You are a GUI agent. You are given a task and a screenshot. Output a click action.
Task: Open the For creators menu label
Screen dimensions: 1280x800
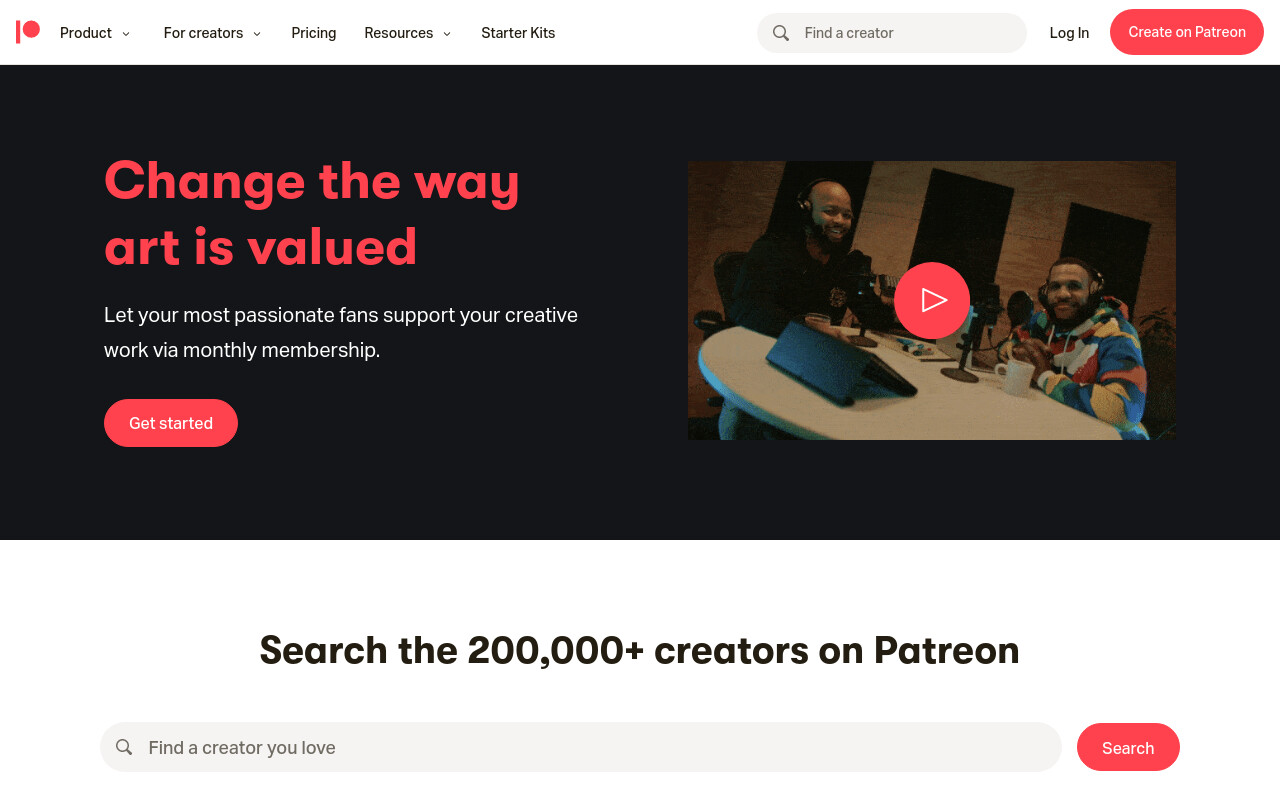tap(203, 33)
